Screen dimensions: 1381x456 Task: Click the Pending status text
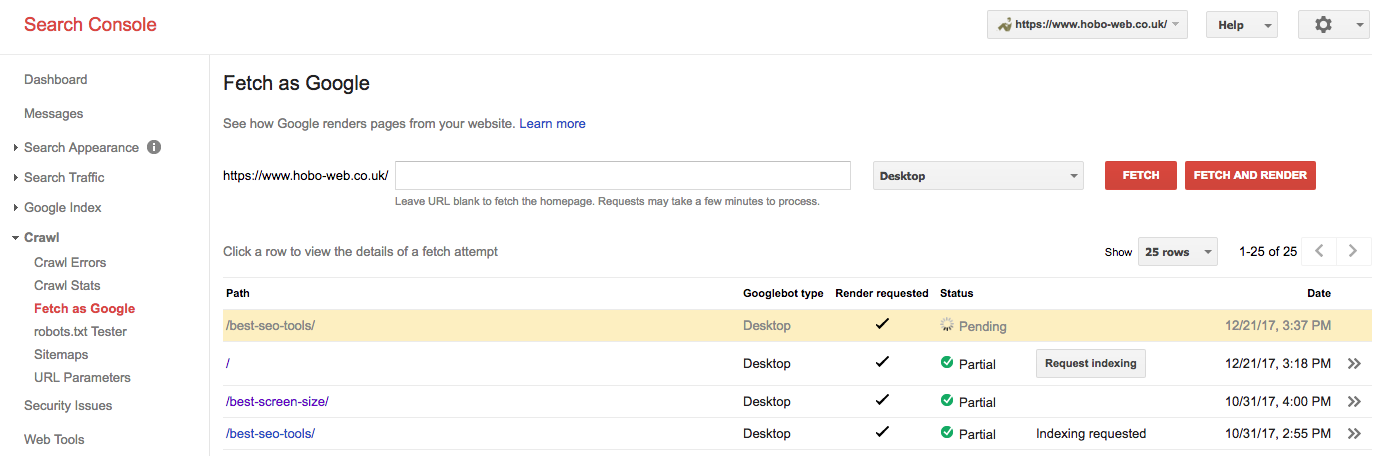coord(983,326)
